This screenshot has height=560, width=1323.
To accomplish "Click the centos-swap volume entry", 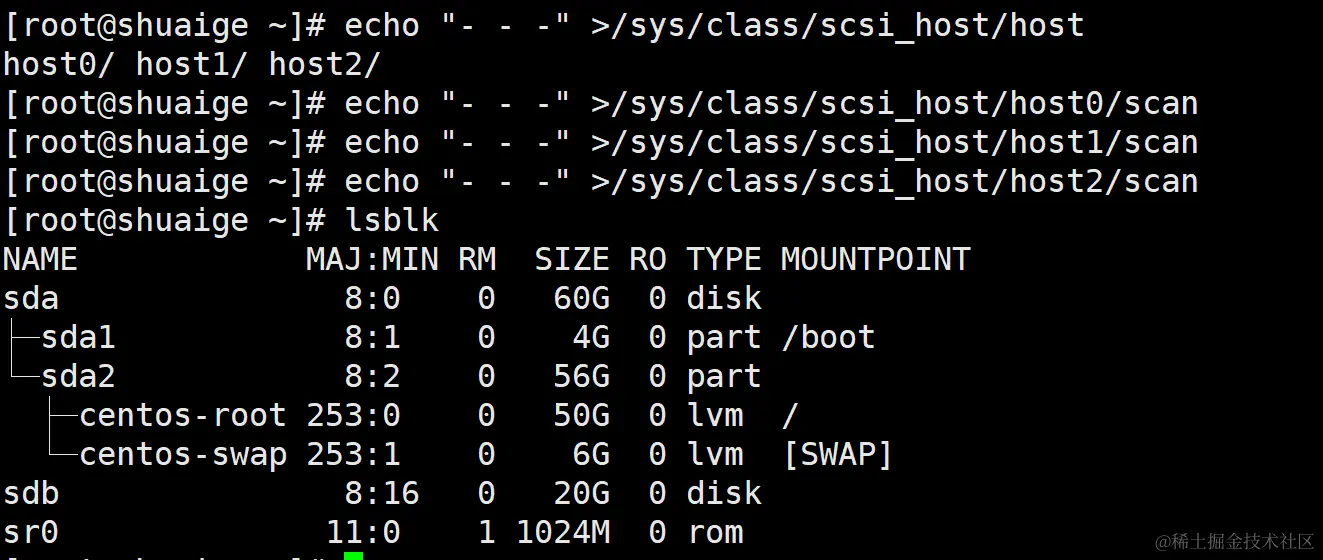I will click(182, 454).
